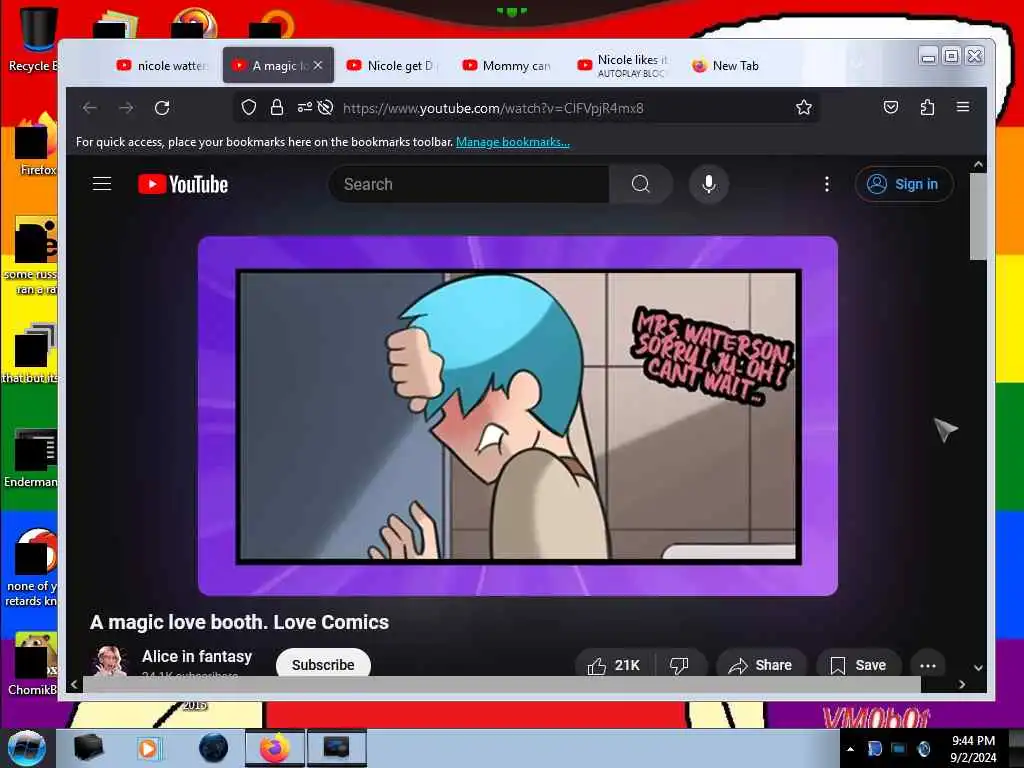Switch to nicole watter tab
Viewport: 1024px width, 768px height.
coord(162,65)
